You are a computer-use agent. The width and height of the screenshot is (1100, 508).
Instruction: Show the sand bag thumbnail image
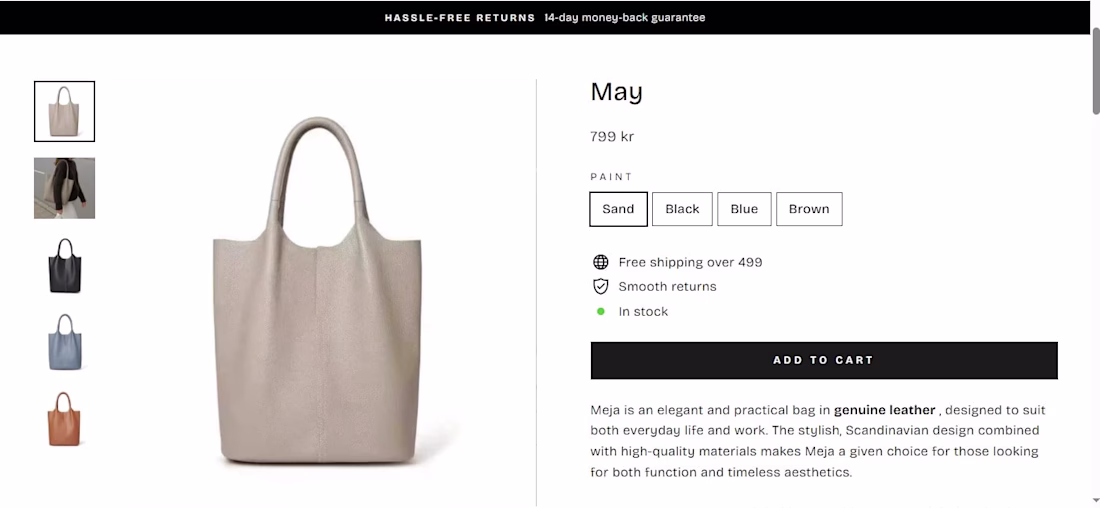click(65, 111)
